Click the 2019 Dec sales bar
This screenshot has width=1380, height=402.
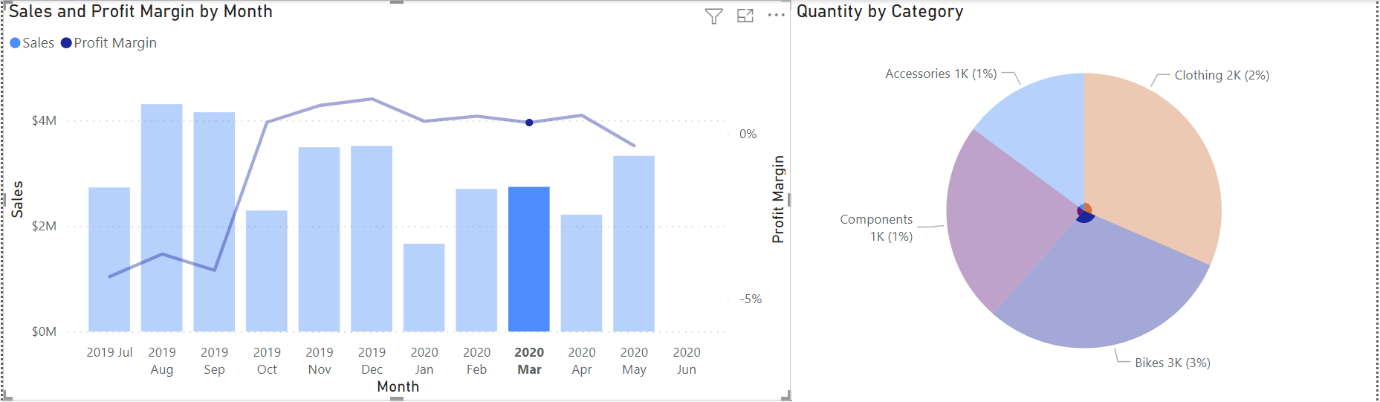372,238
